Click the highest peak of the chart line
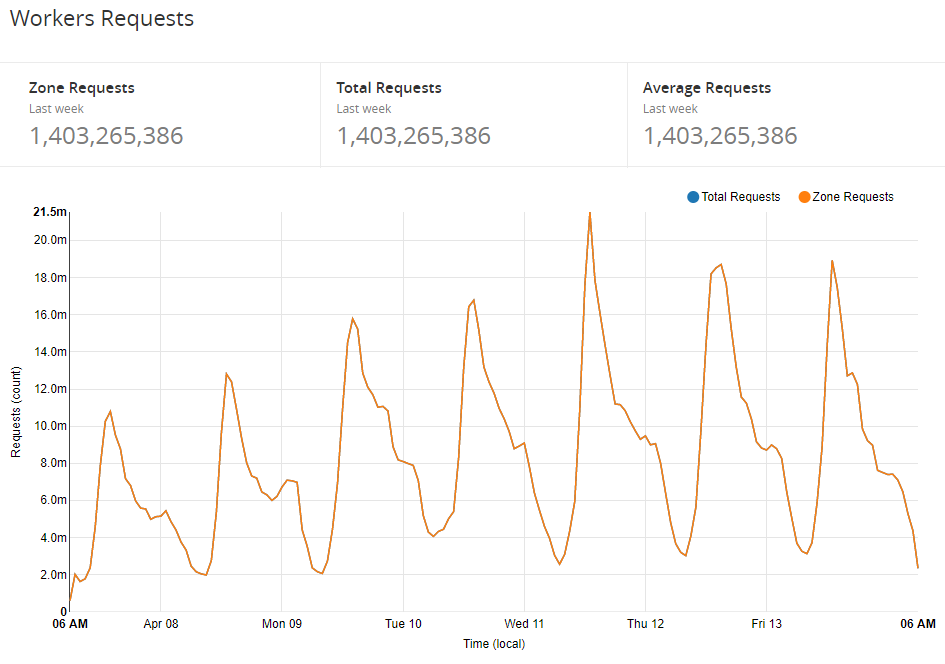Image resolution: width=945 pixels, height=664 pixels. (590, 213)
